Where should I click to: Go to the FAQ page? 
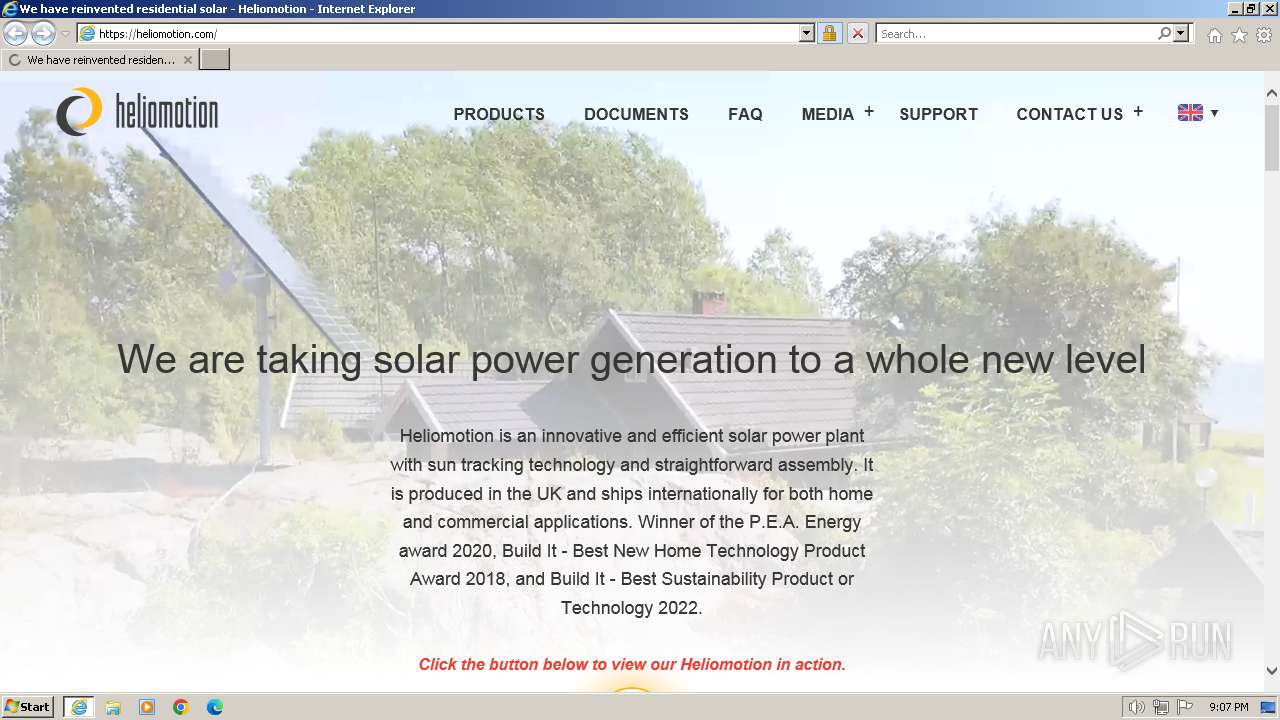[745, 114]
